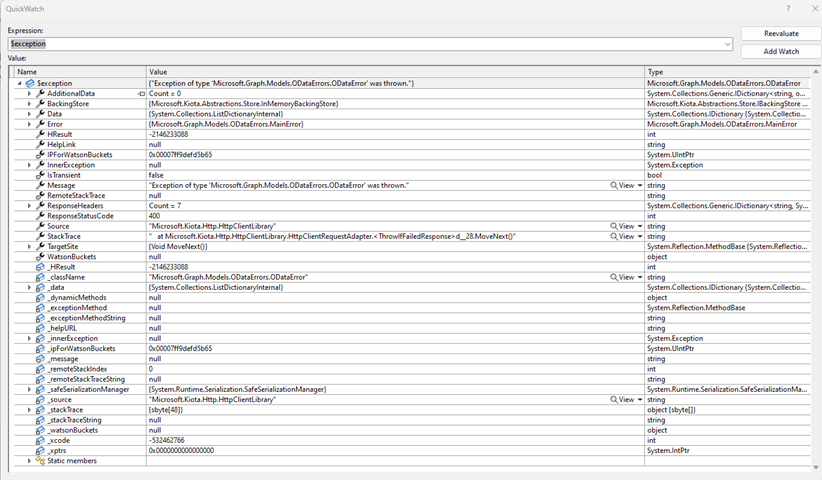This screenshot has width=822, height=480.
Task: Expand the BackingStore property
Action: (x=29, y=104)
